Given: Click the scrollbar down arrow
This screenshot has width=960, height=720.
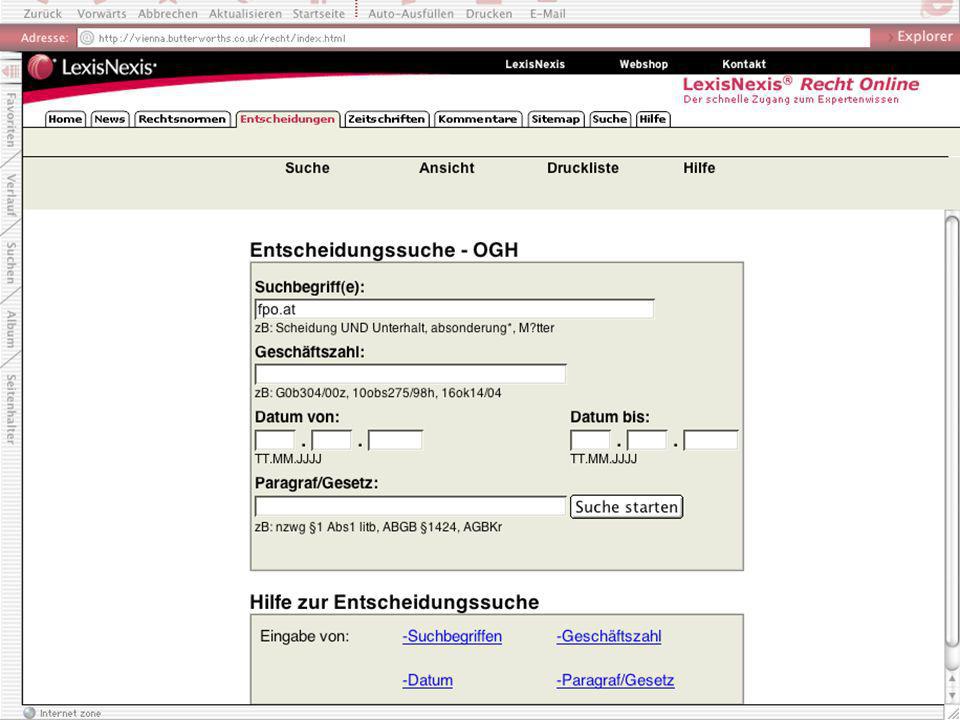Looking at the screenshot, I should [952, 694].
